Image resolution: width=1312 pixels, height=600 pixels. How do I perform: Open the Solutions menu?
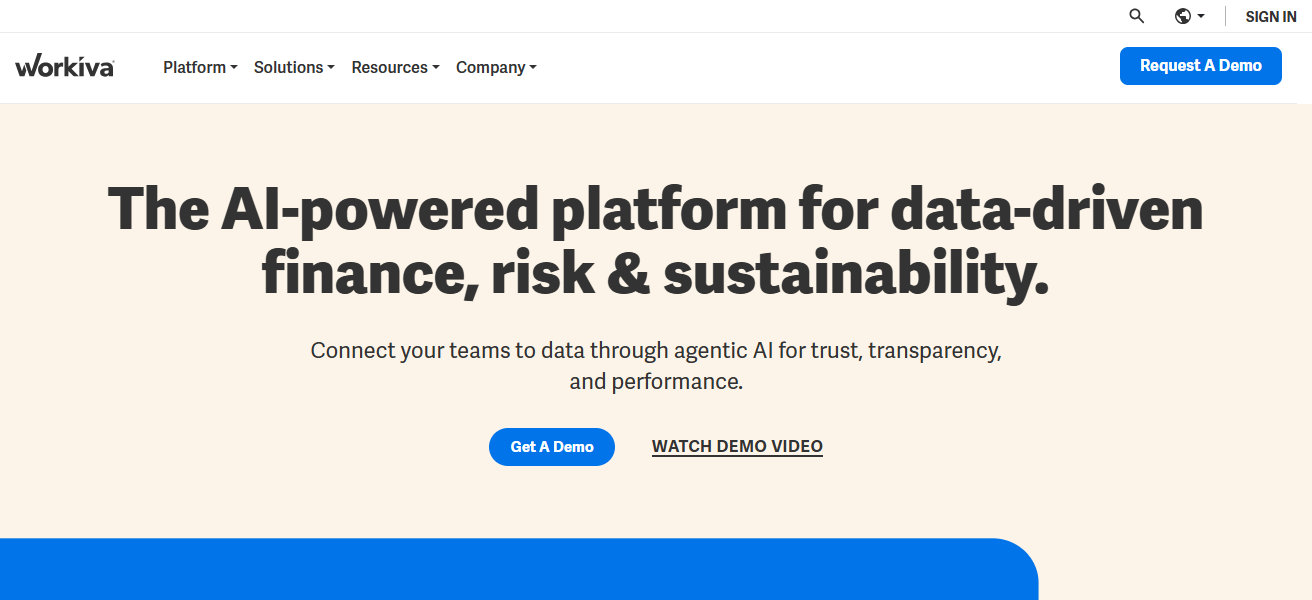click(288, 67)
